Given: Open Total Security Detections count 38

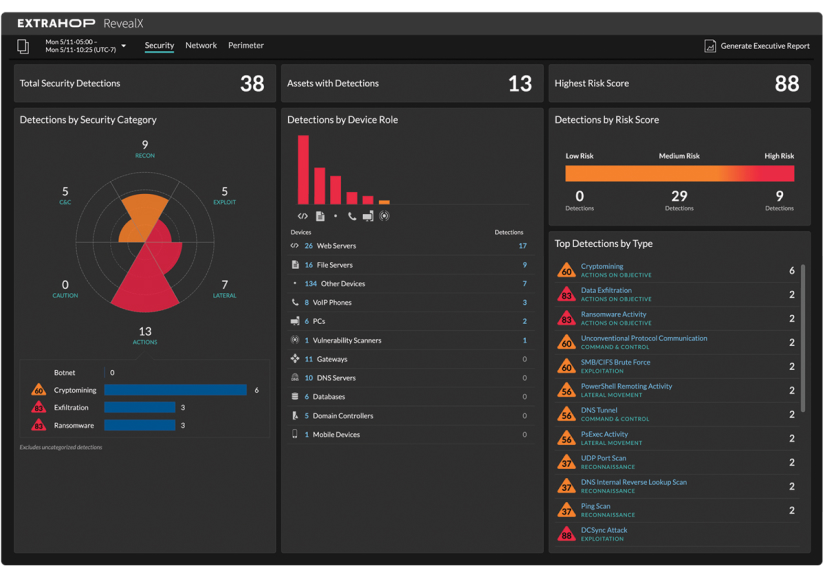Looking at the screenshot, I should (x=252, y=84).
